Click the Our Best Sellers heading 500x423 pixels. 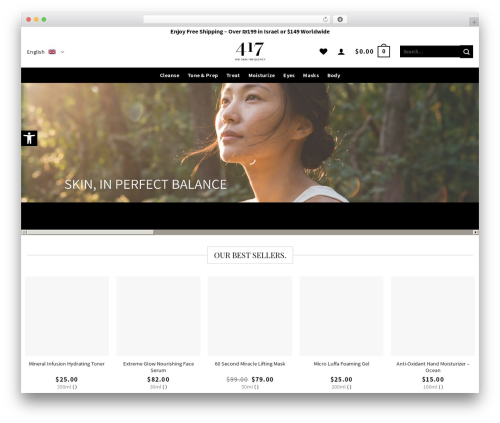click(x=250, y=255)
